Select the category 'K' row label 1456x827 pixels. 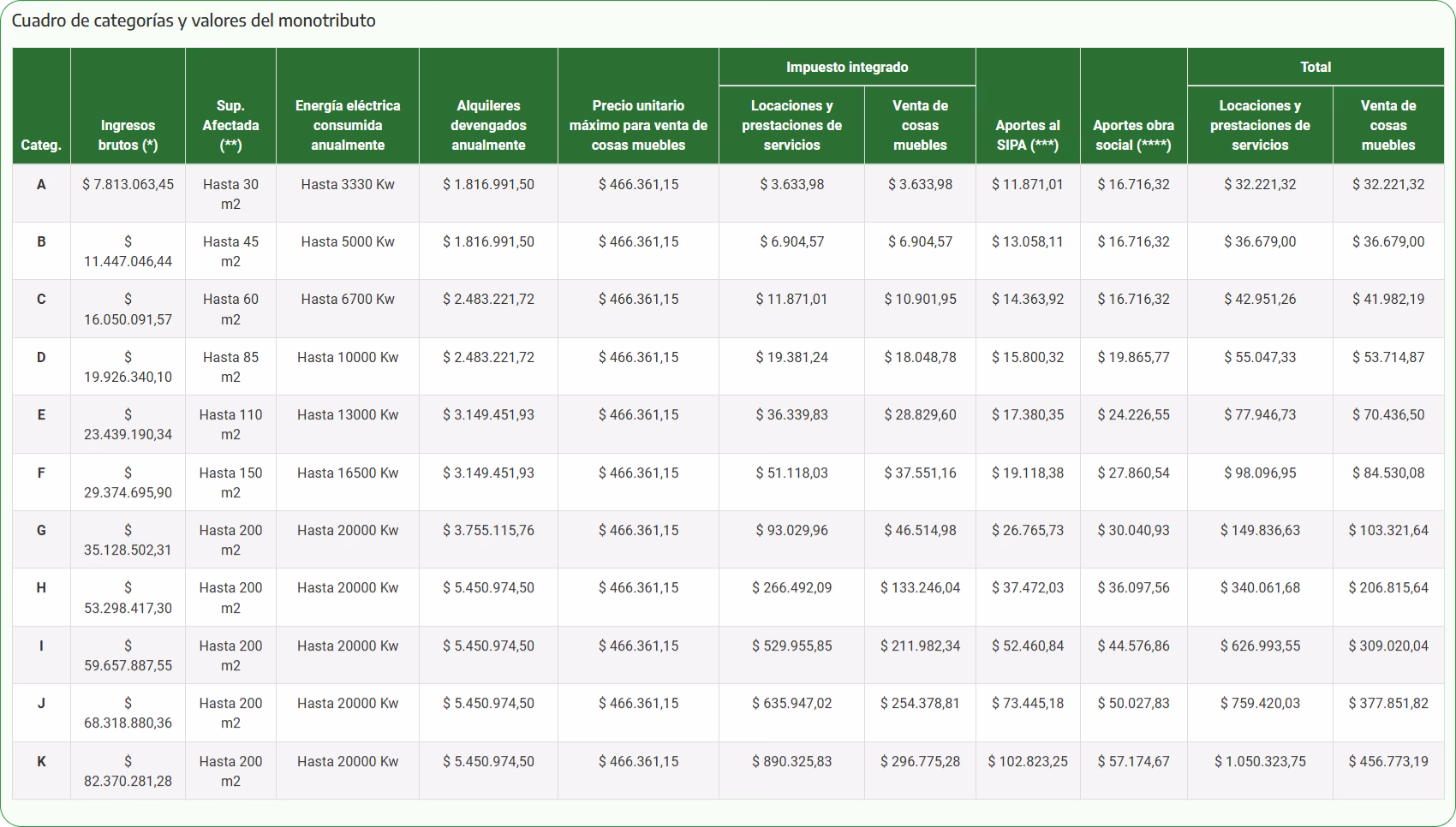(x=41, y=761)
